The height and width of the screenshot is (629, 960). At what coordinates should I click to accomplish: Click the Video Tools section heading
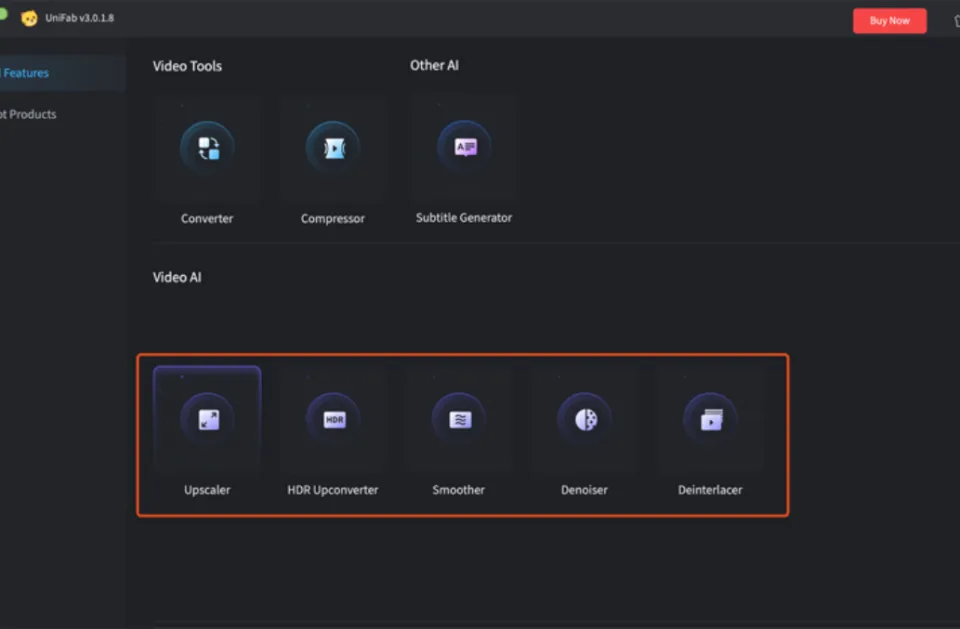tap(187, 66)
